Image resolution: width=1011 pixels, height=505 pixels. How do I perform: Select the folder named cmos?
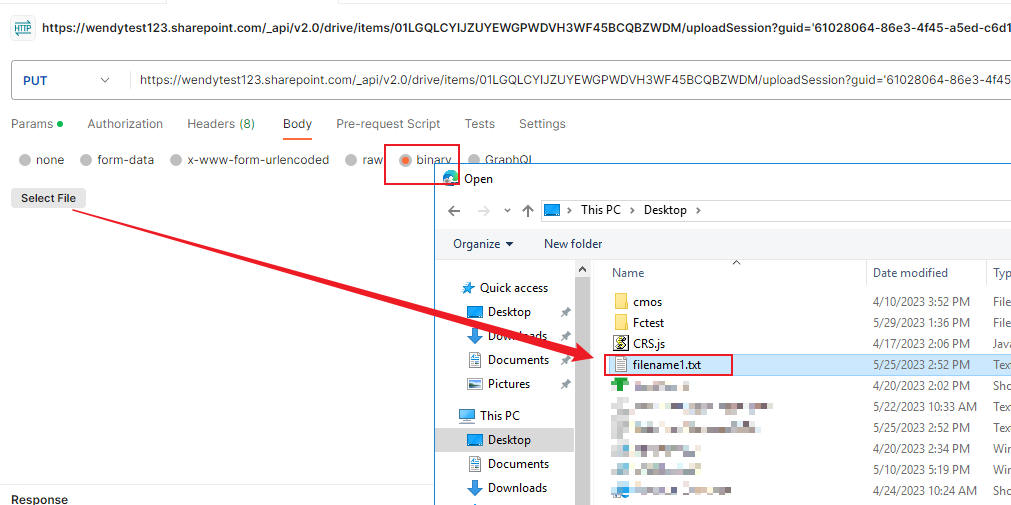coord(647,302)
